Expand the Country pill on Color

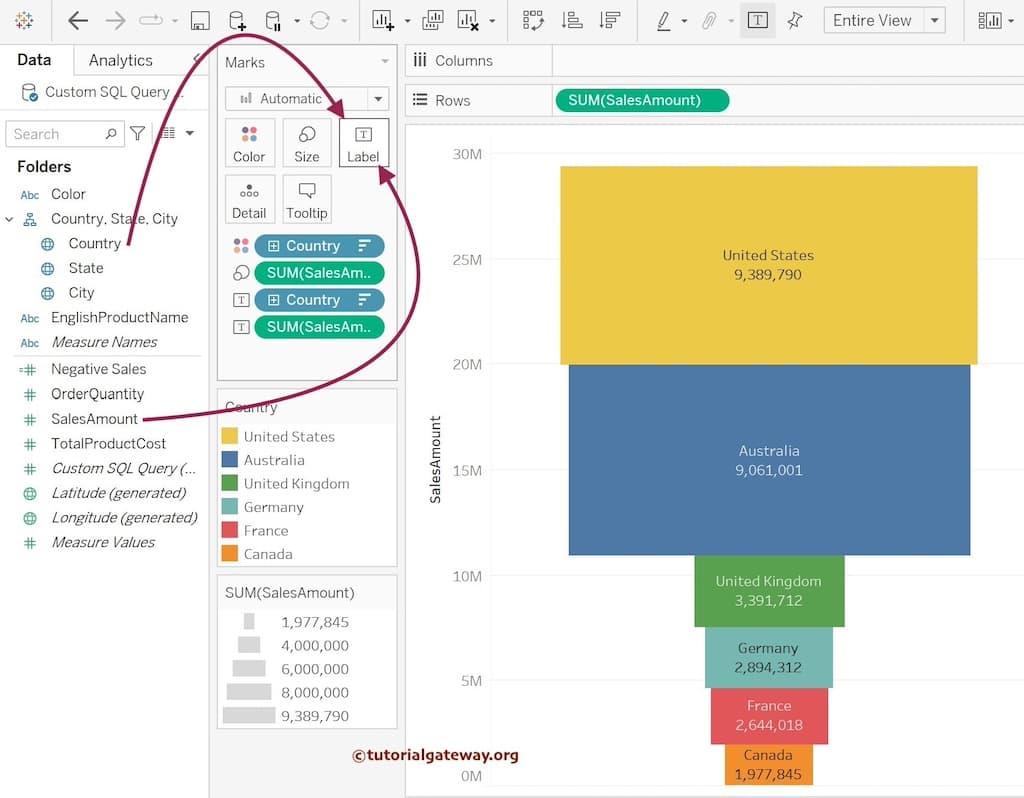pyautogui.click(x=274, y=246)
